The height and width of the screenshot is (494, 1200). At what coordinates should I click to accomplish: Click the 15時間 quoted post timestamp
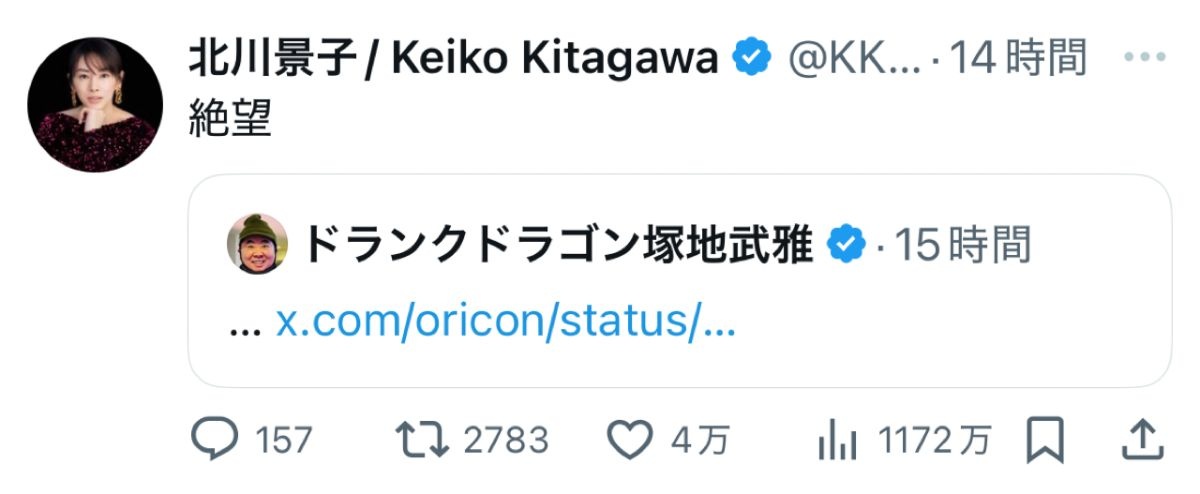[961, 244]
